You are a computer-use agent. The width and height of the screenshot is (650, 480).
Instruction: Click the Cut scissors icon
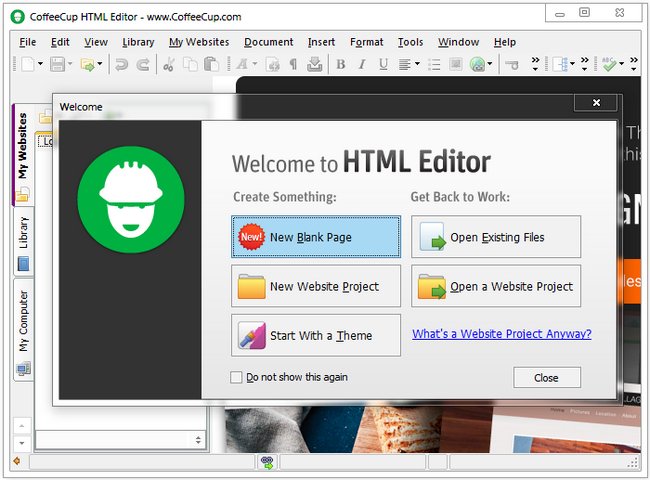[168, 64]
